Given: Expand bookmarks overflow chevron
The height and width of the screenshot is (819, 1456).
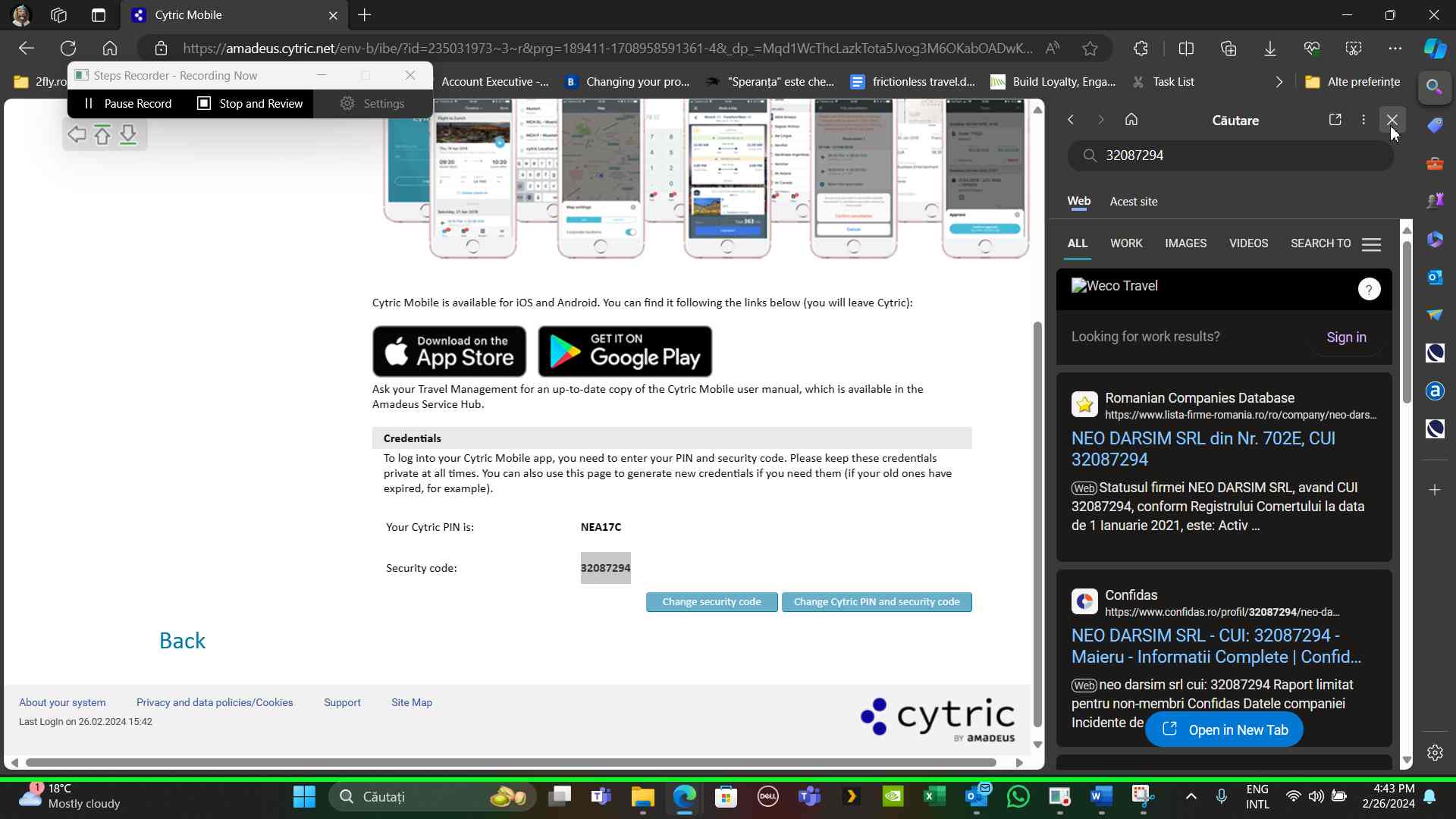Looking at the screenshot, I should tap(1279, 82).
